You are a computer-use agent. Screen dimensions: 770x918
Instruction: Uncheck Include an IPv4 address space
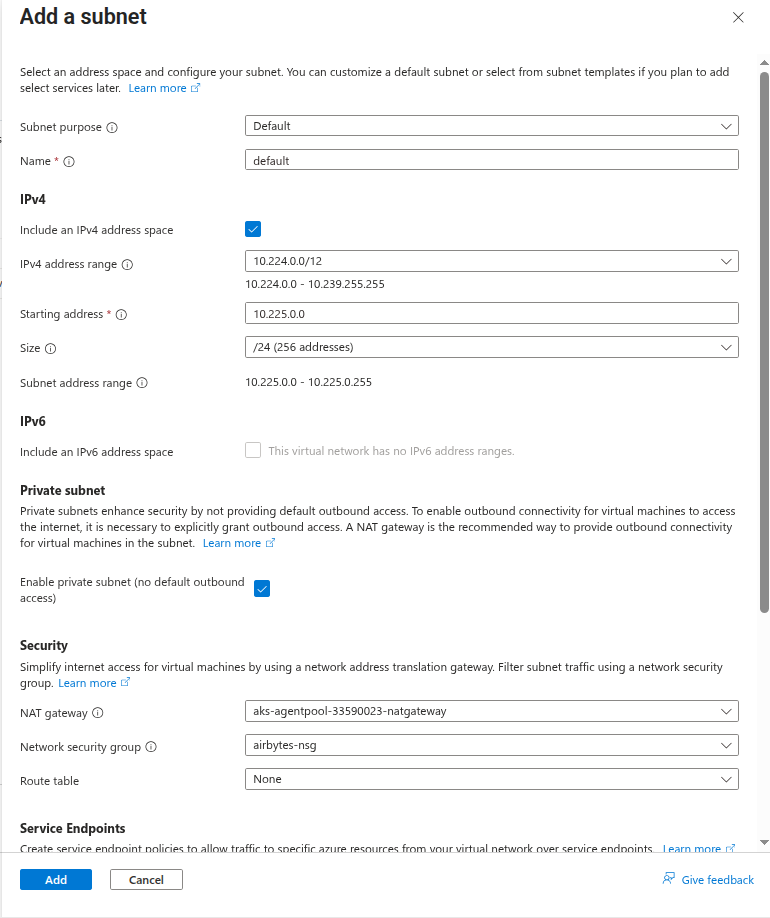point(253,228)
